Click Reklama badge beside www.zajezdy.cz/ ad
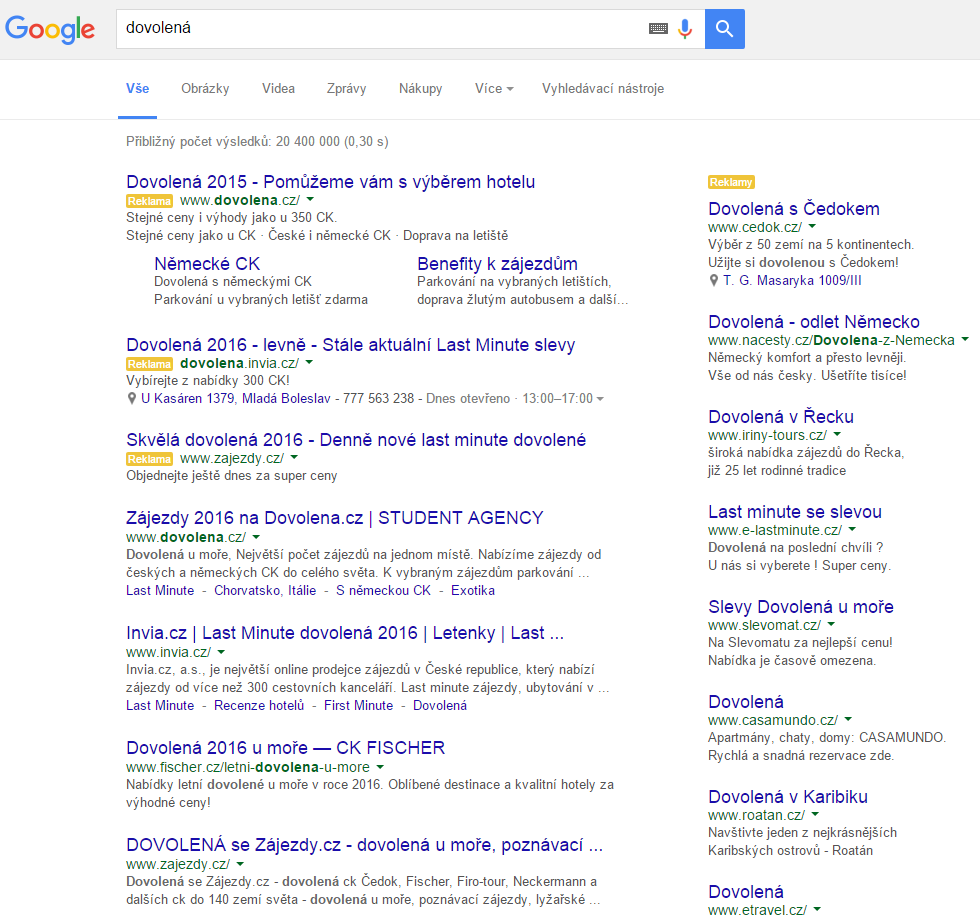Viewport: 980px width, 921px height. (149, 459)
